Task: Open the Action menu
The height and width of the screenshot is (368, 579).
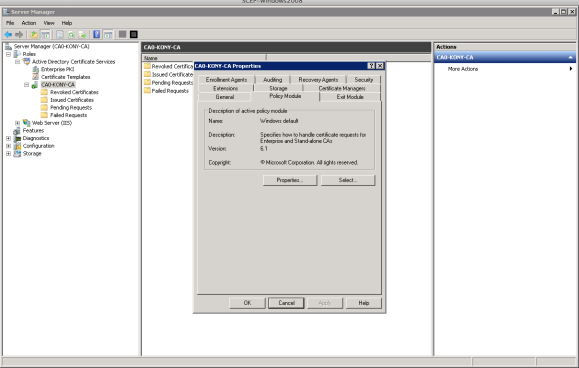Action: pos(29,23)
